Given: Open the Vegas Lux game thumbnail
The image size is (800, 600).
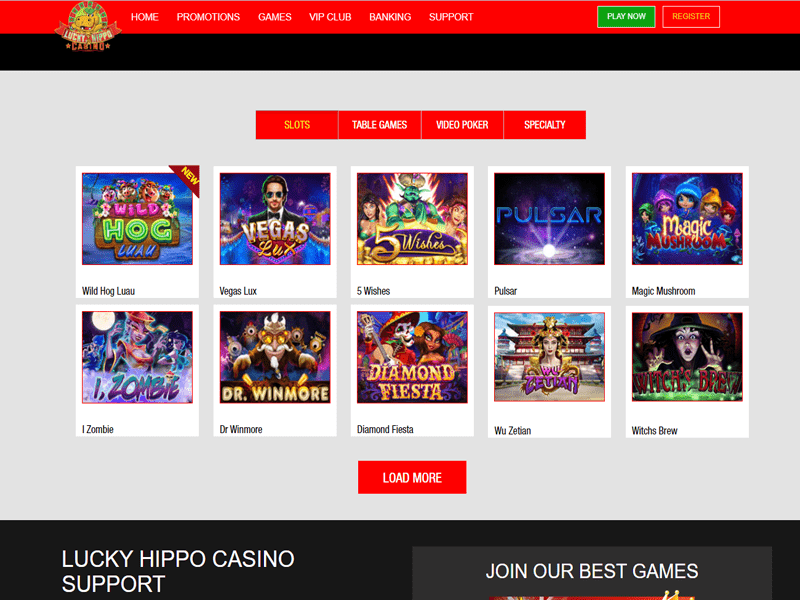Looking at the screenshot, I should 275,219.
